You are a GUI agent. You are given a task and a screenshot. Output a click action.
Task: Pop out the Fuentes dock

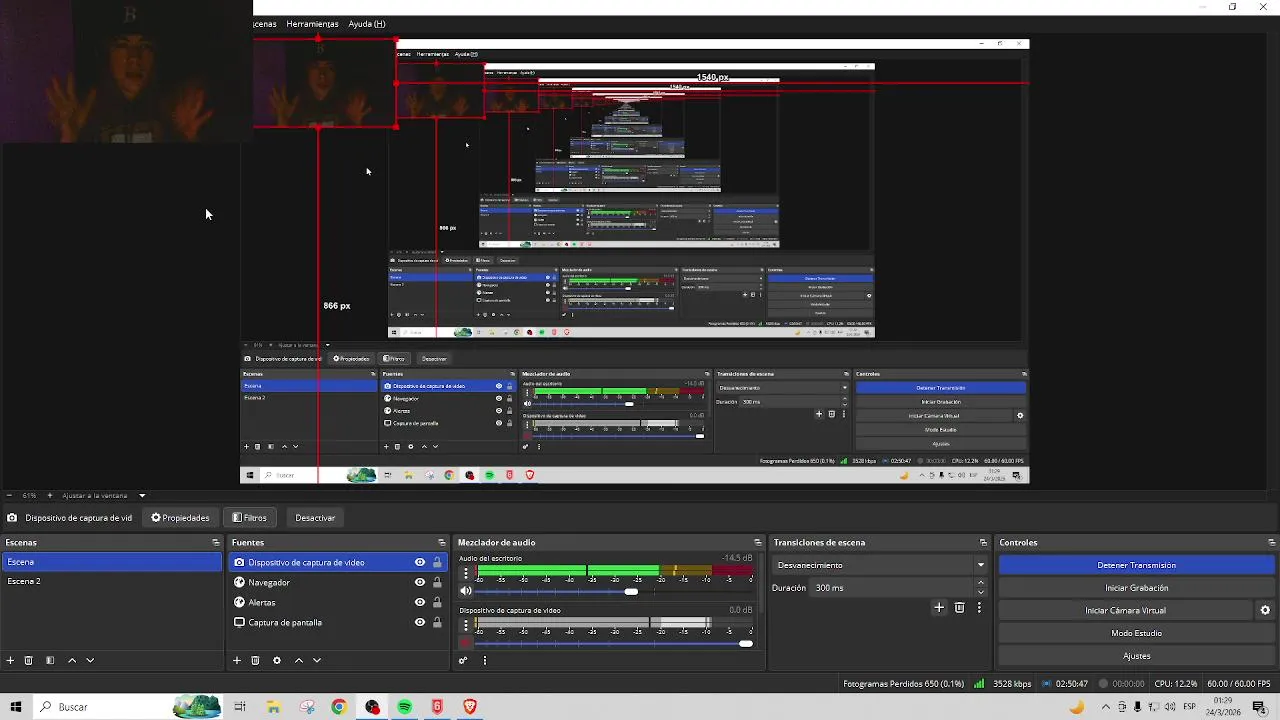pos(443,543)
